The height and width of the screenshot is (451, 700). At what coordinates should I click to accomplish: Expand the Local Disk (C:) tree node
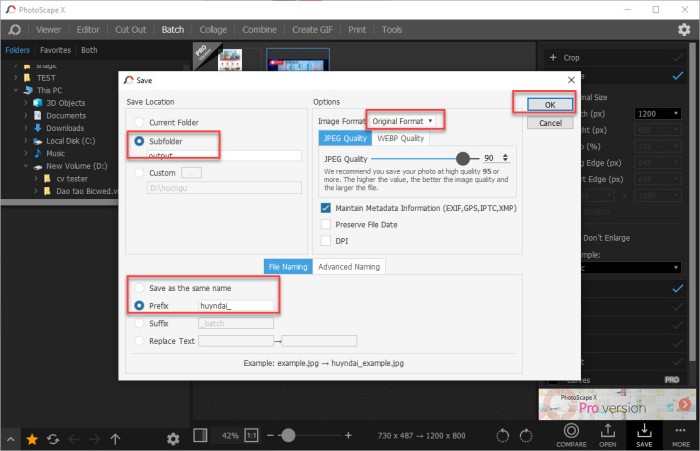pyautogui.click(x=27, y=141)
